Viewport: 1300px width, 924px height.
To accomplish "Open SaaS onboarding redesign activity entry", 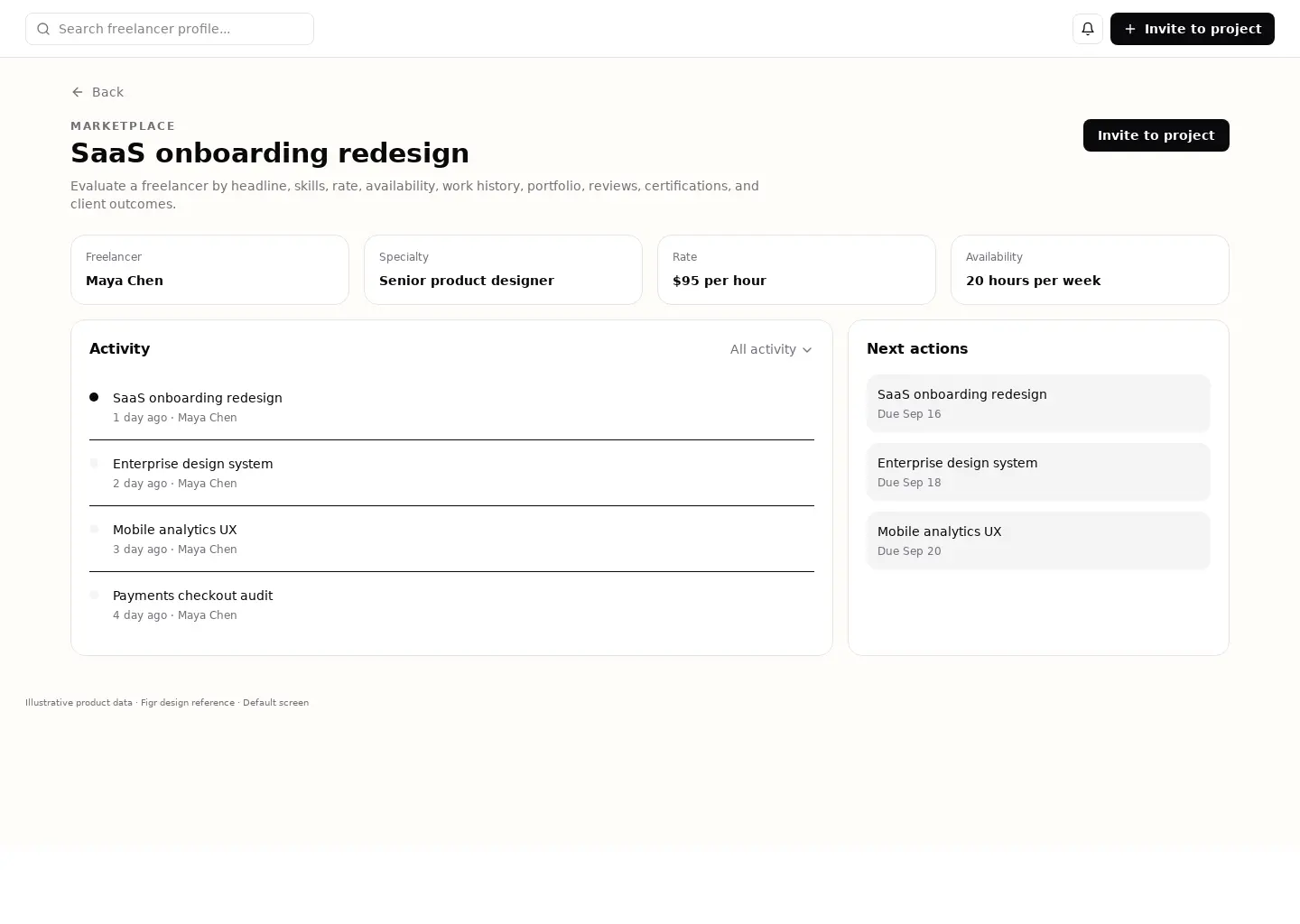I will coord(451,407).
